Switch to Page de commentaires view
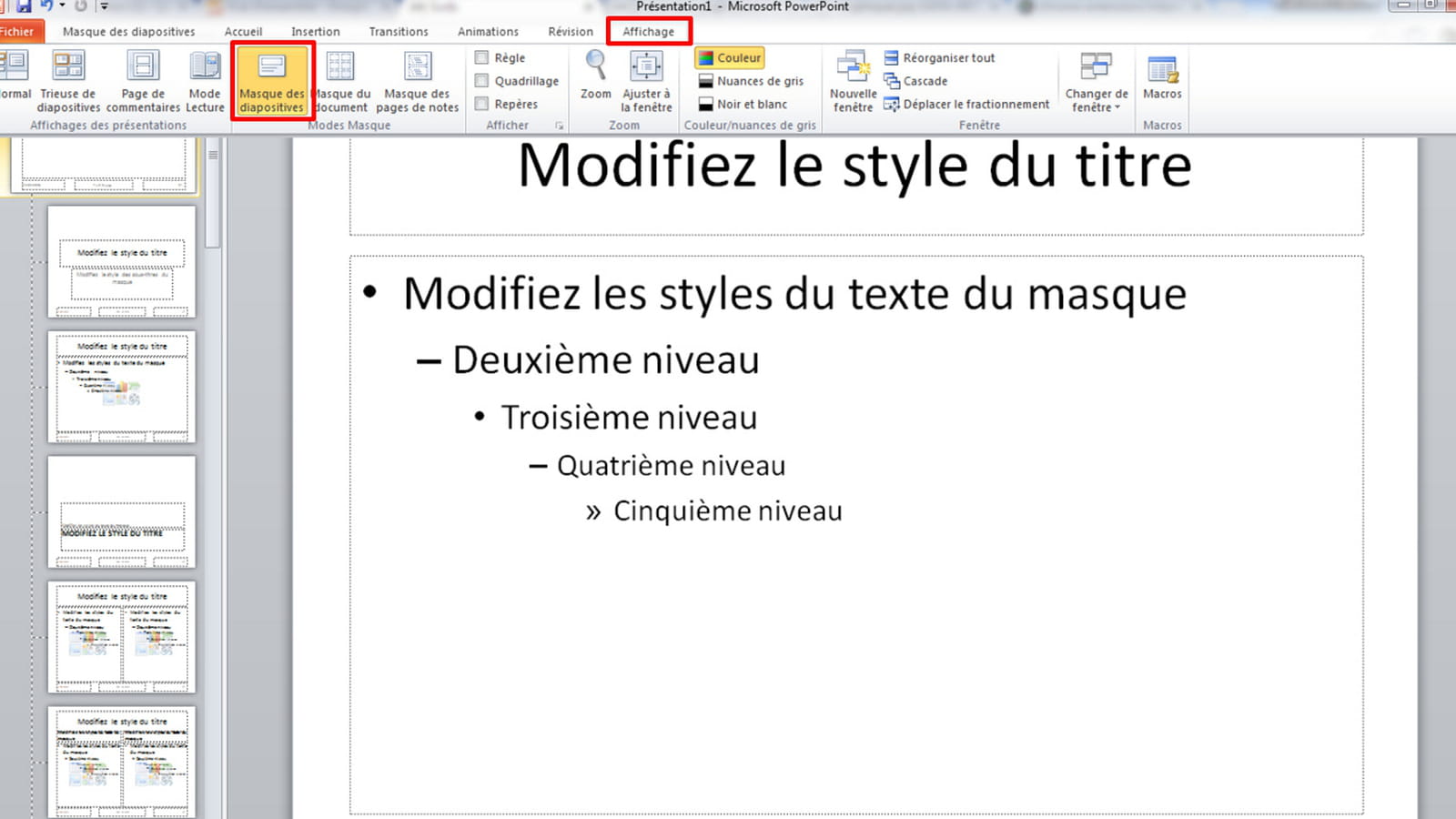1456x819 pixels. pos(143,81)
